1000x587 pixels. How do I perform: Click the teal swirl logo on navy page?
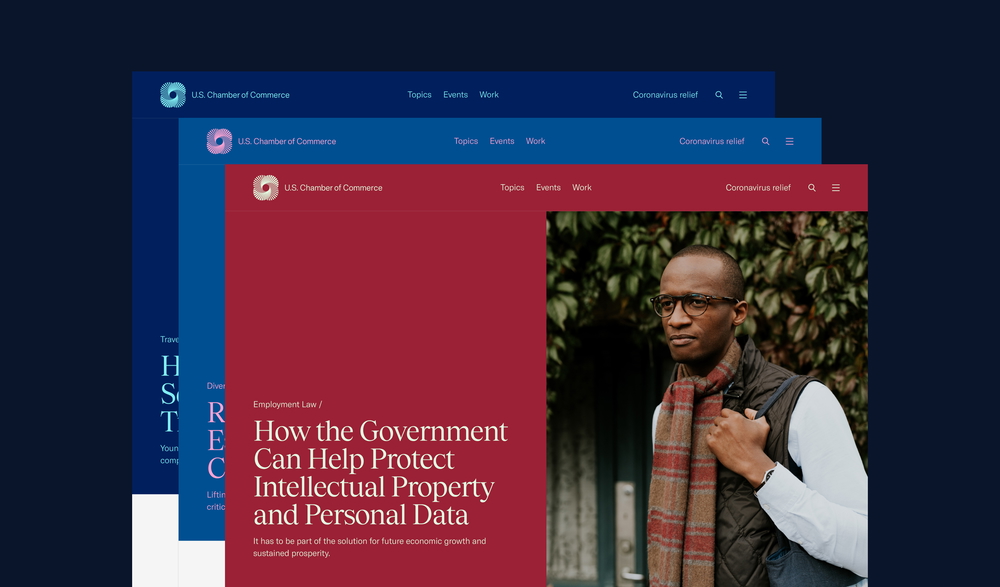[173, 94]
